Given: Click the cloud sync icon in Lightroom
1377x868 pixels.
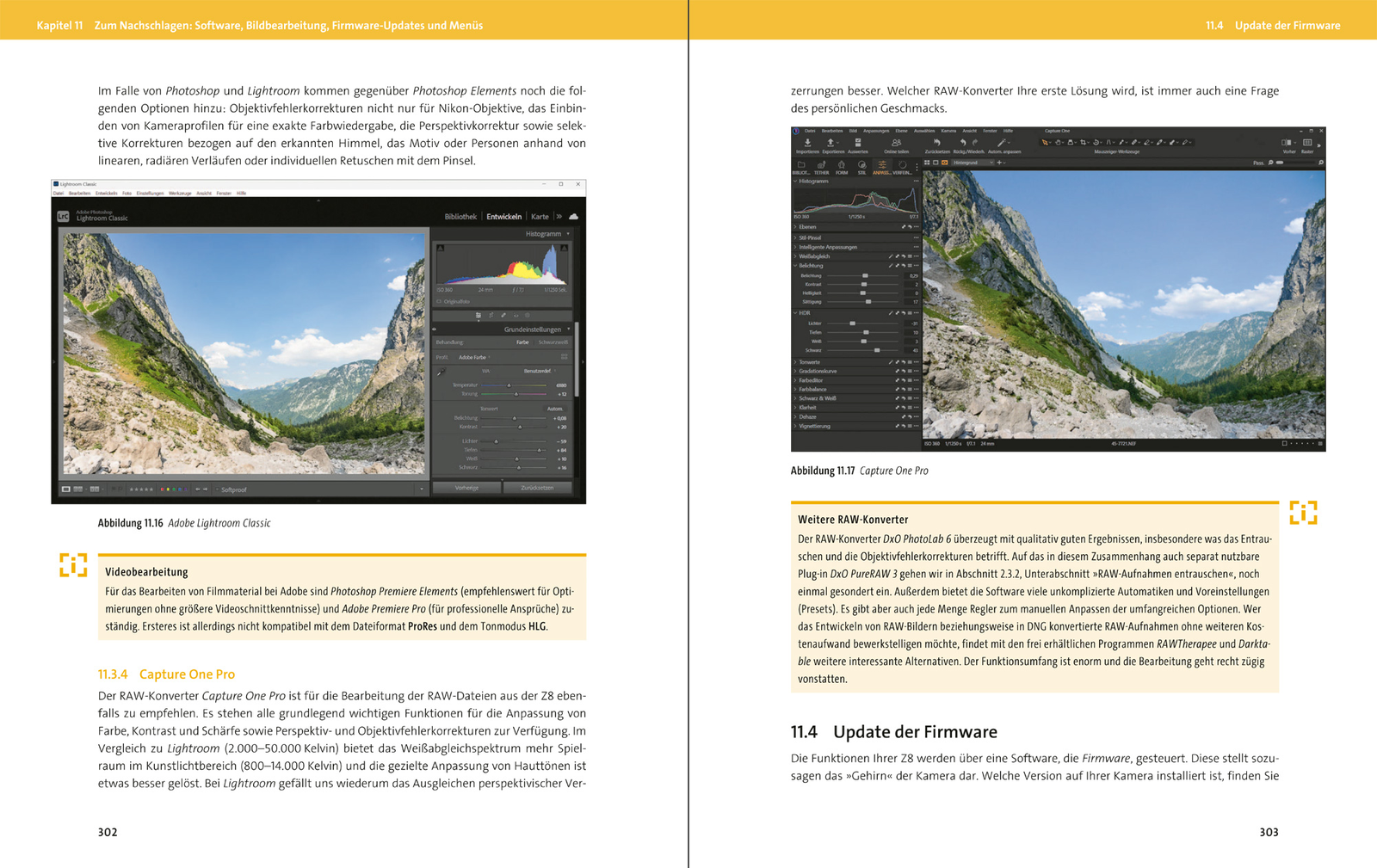Looking at the screenshot, I should [x=573, y=217].
